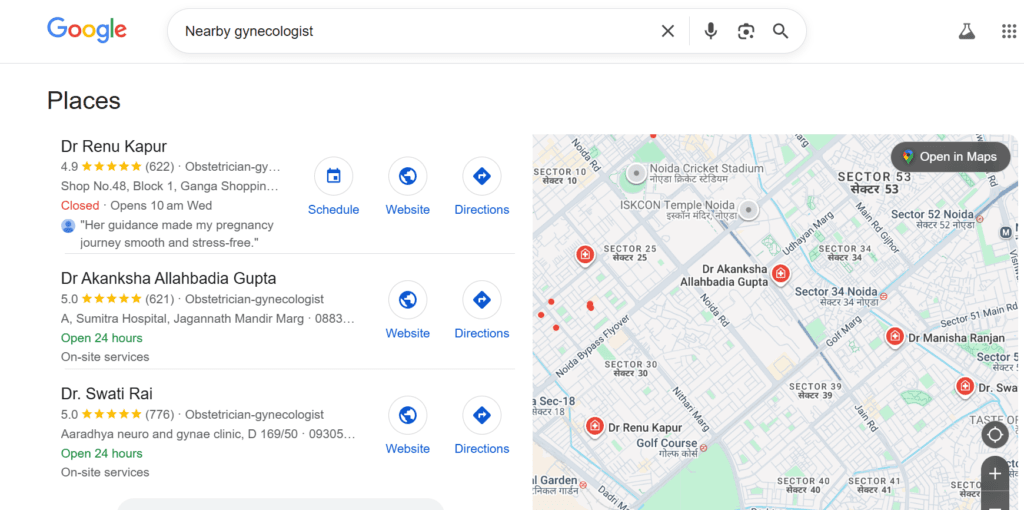Click 'Closed · Opens 10 am Wed' text
Image resolution: width=1024 pixels, height=510 pixels.
click(136, 206)
